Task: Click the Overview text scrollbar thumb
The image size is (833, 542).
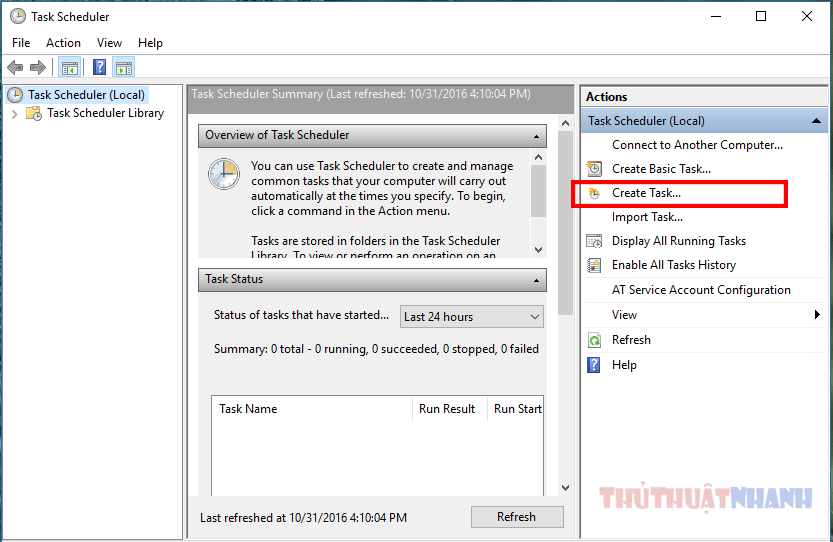Action: (x=538, y=191)
